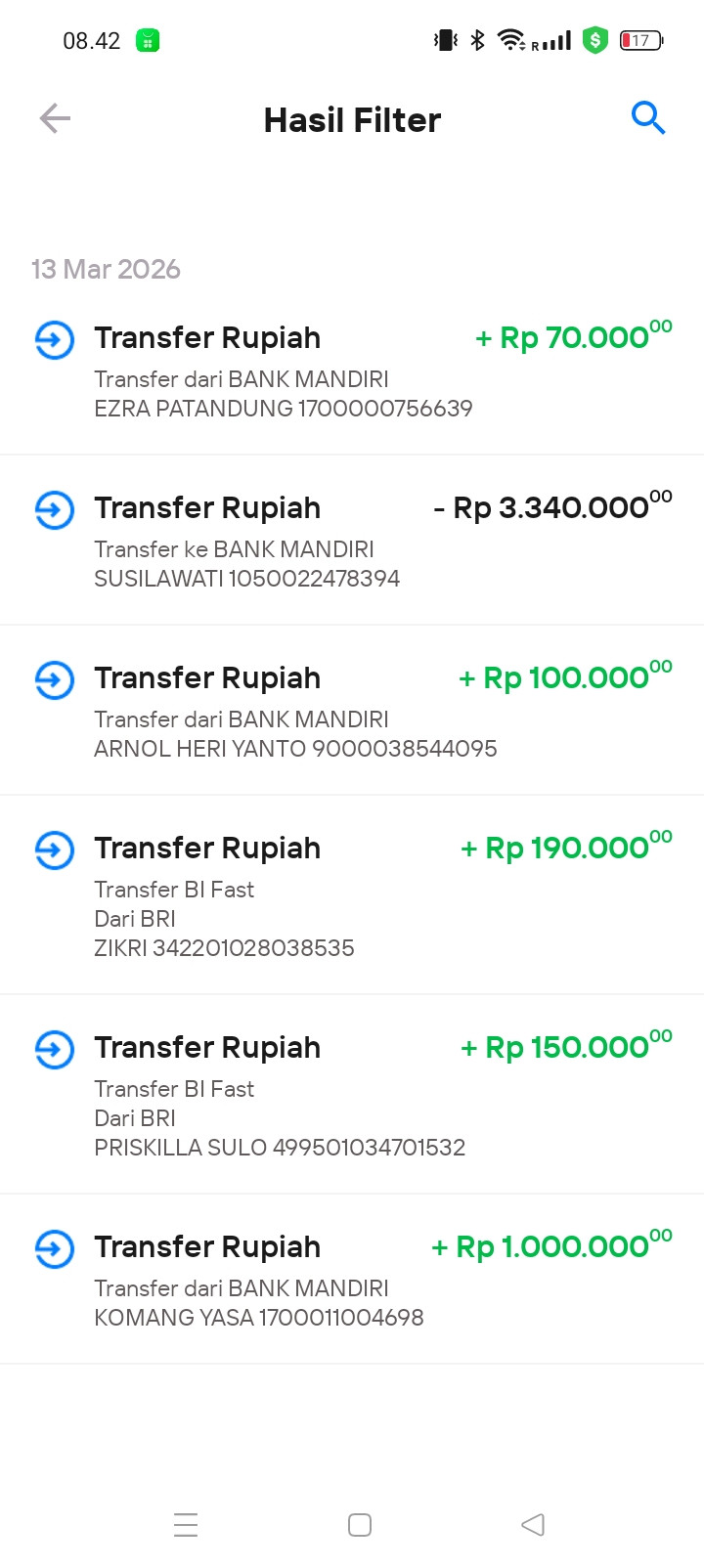Tap the back arrow icon
704x1568 pixels.
[x=55, y=119]
